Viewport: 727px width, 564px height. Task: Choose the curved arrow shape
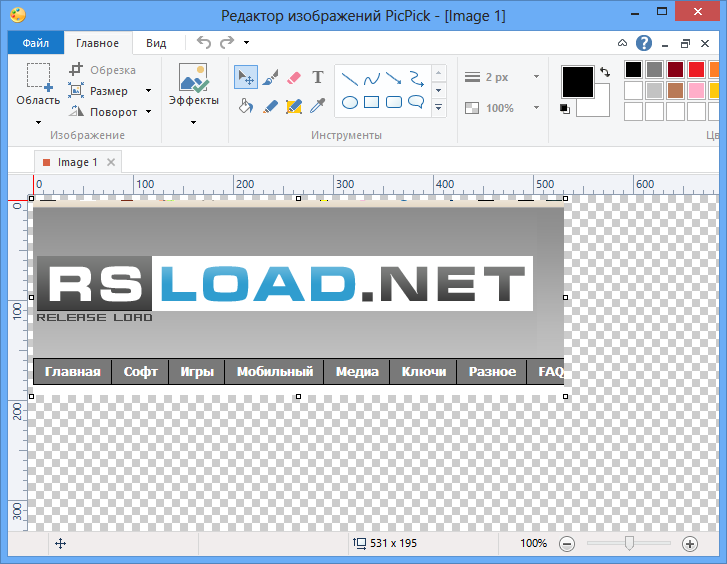click(416, 78)
